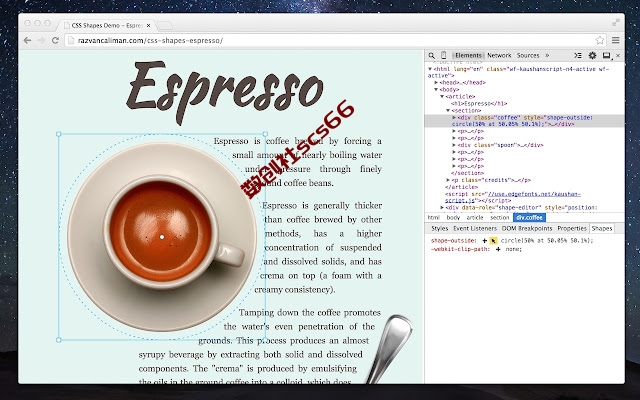Click html in the breadcrumb bar
This screenshot has width=640, height=400.
tap(433, 218)
